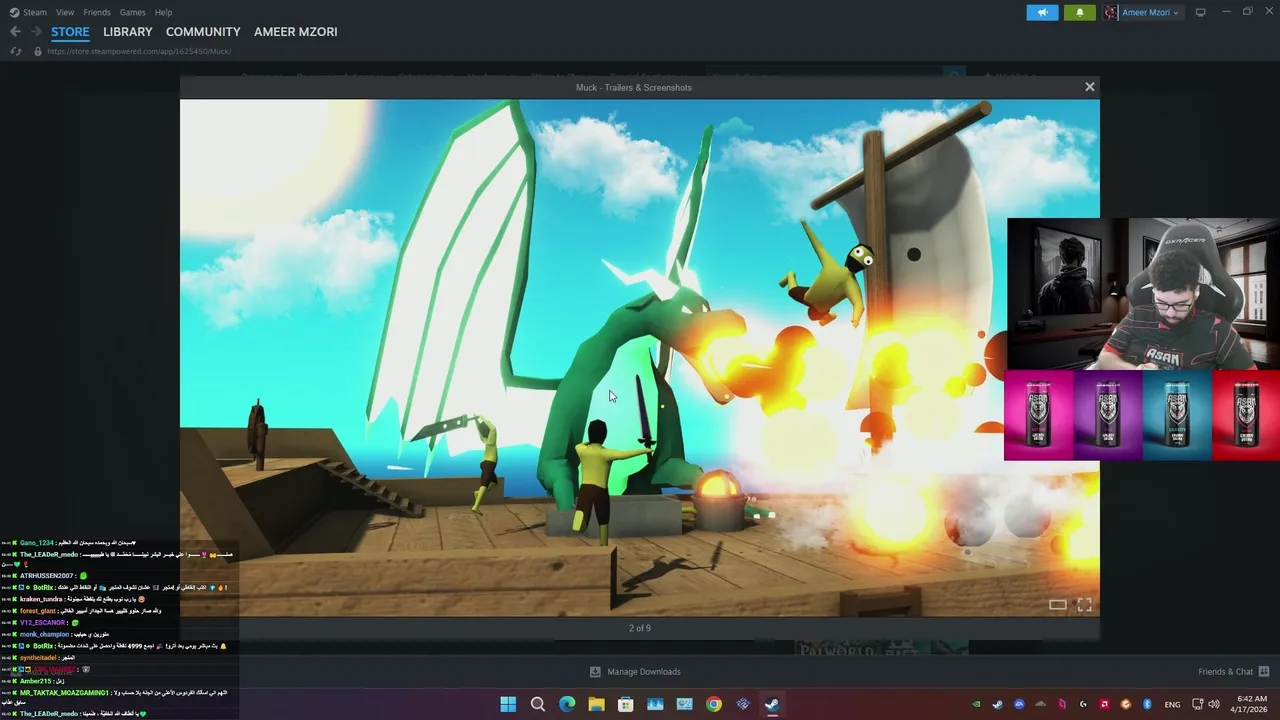1280x720 pixels.
Task: Click the NVIDIA system tray icon
Action: pos(976,704)
